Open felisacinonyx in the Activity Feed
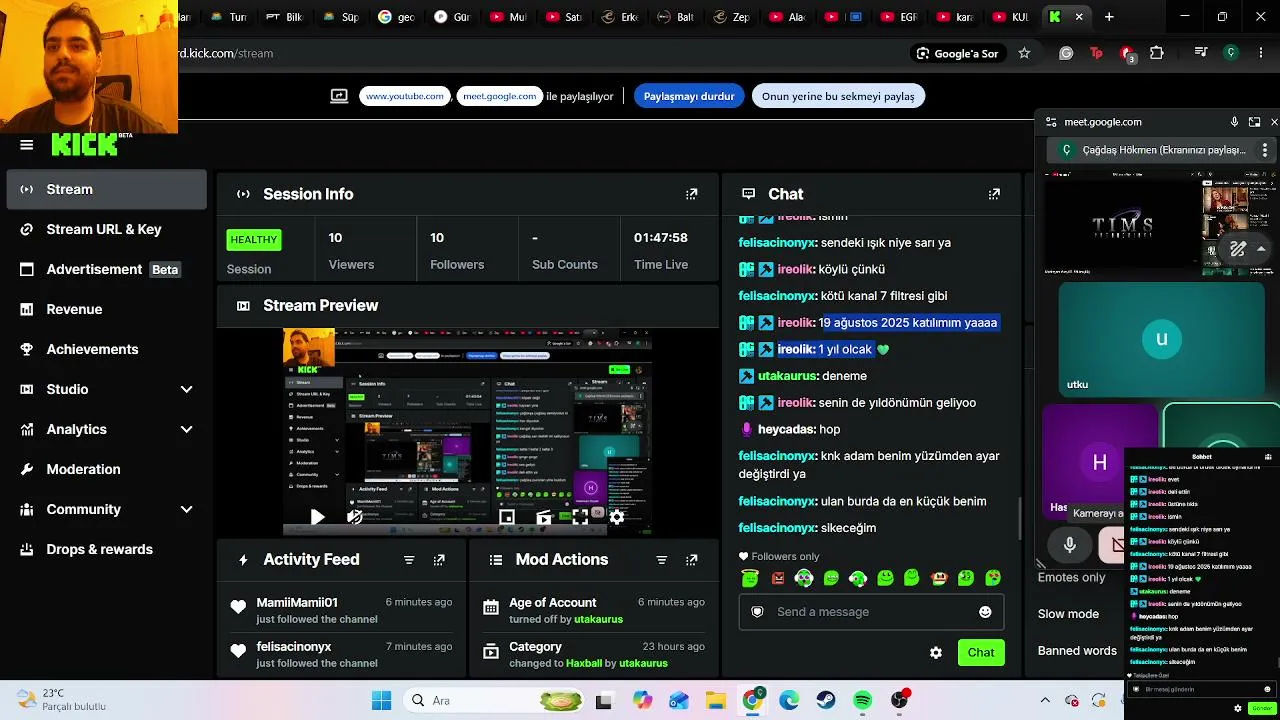 tap(294, 647)
